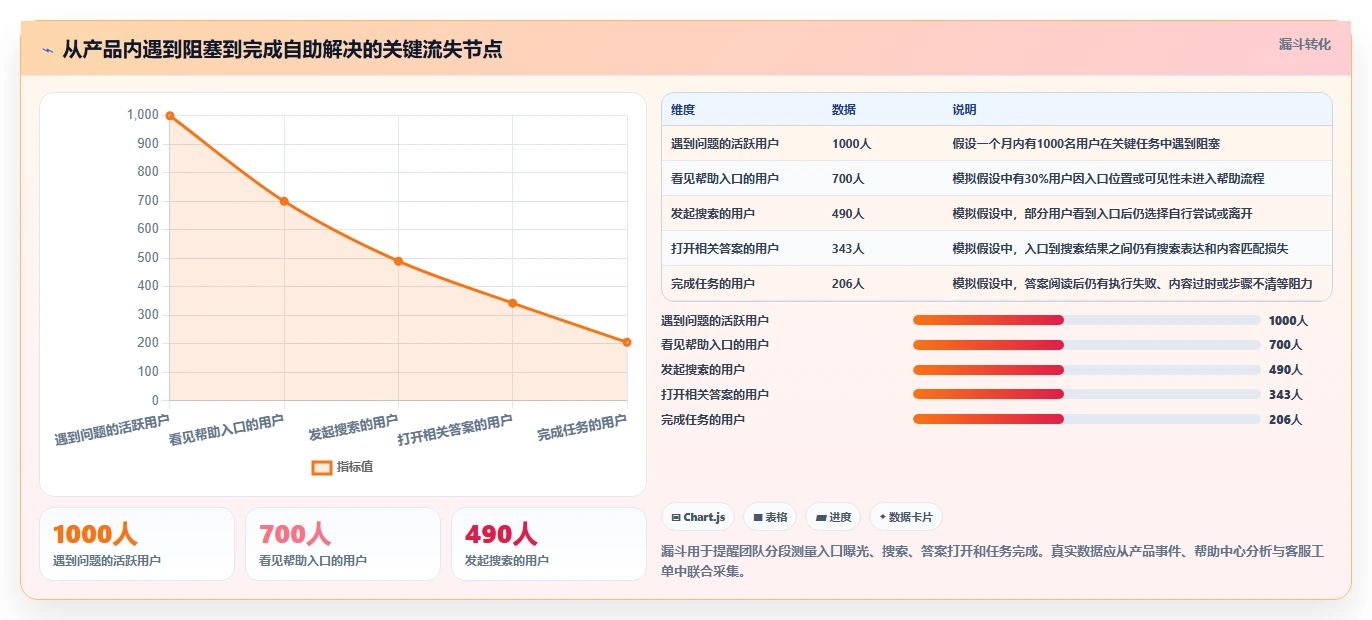Click the 490人 table value

pos(848,214)
